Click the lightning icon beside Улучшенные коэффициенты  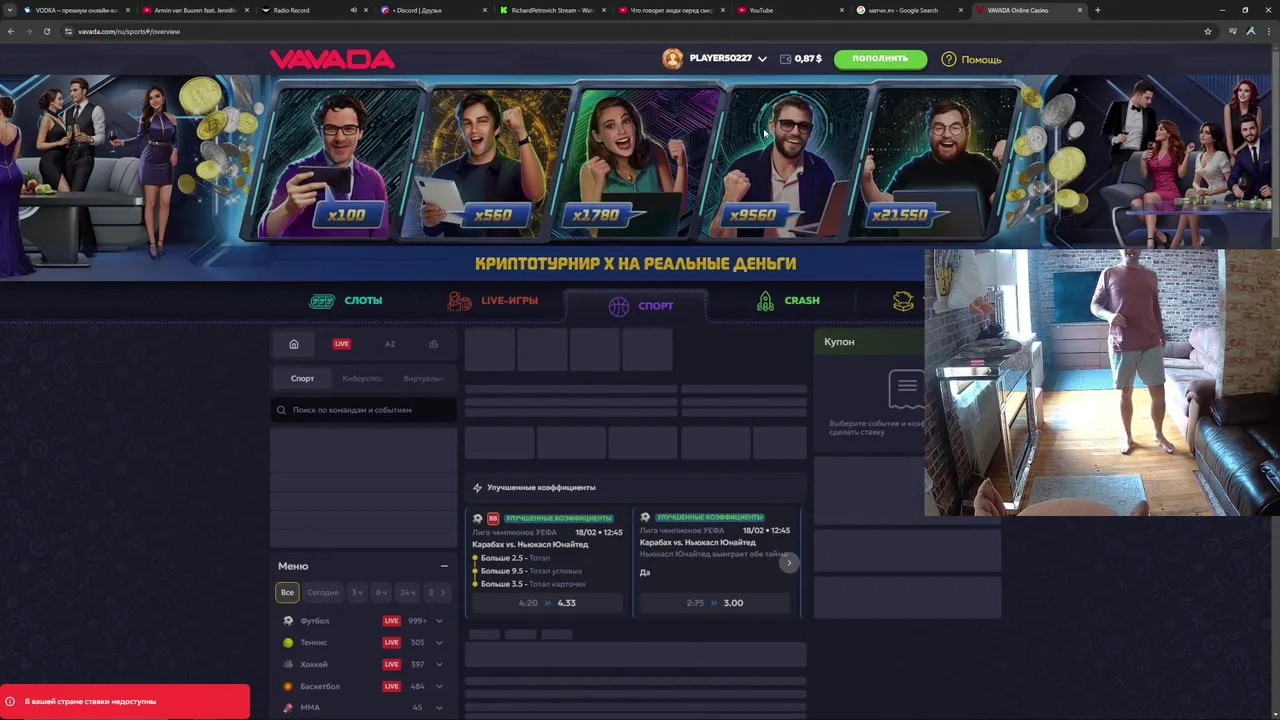click(x=477, y=488)
